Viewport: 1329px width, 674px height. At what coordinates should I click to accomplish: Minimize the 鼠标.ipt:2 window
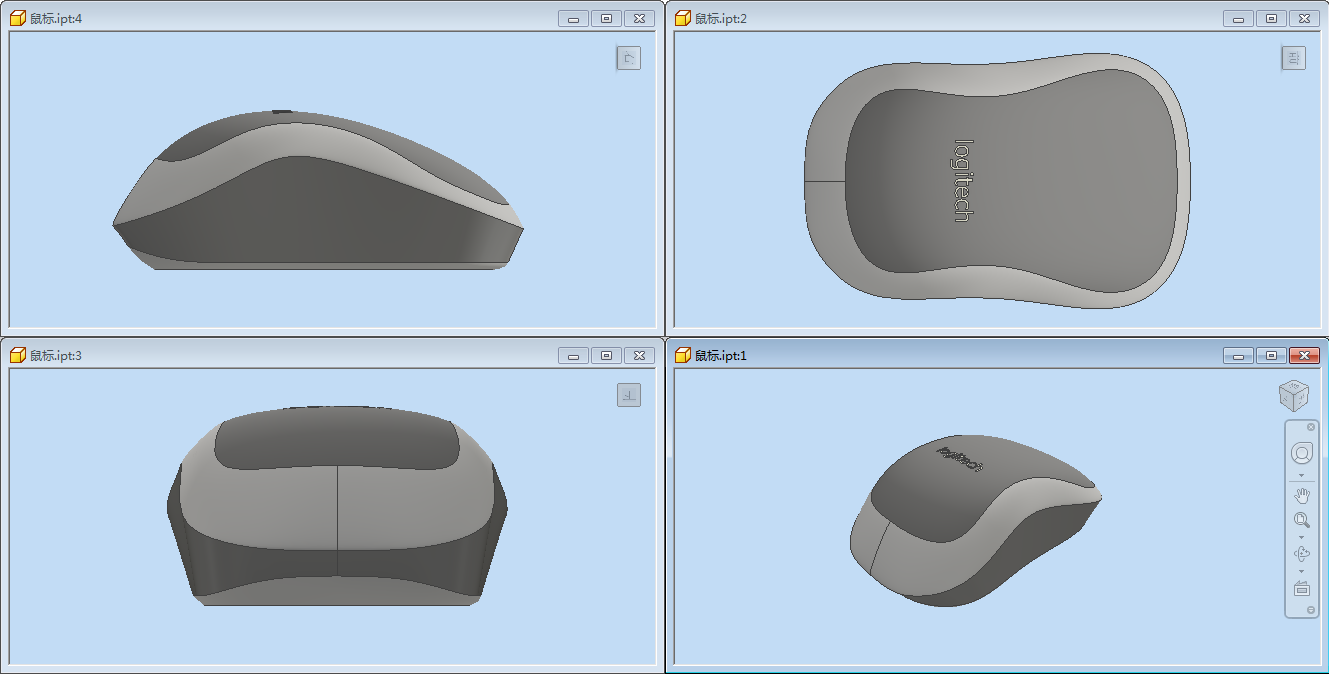point(1238,18)
